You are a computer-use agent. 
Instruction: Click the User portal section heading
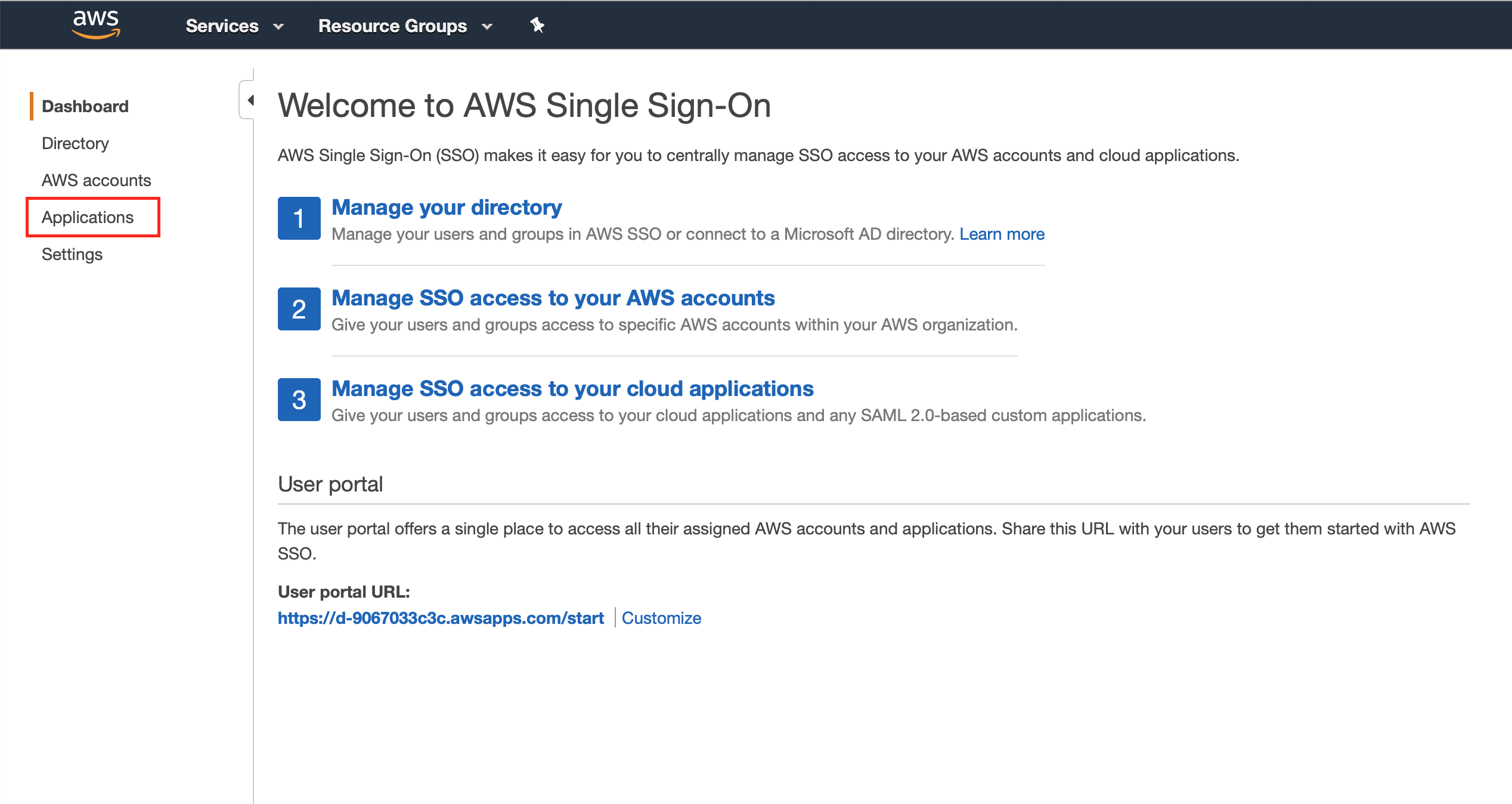330,484
